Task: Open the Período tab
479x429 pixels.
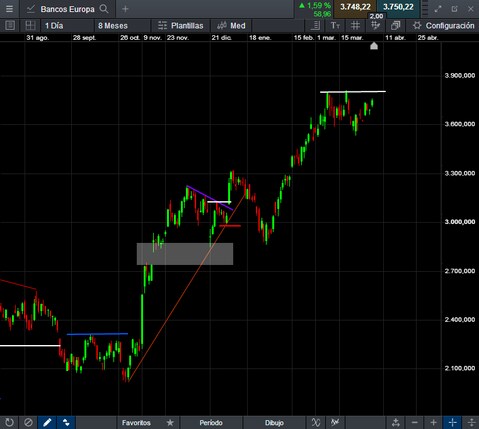Action: coord(211,423)
